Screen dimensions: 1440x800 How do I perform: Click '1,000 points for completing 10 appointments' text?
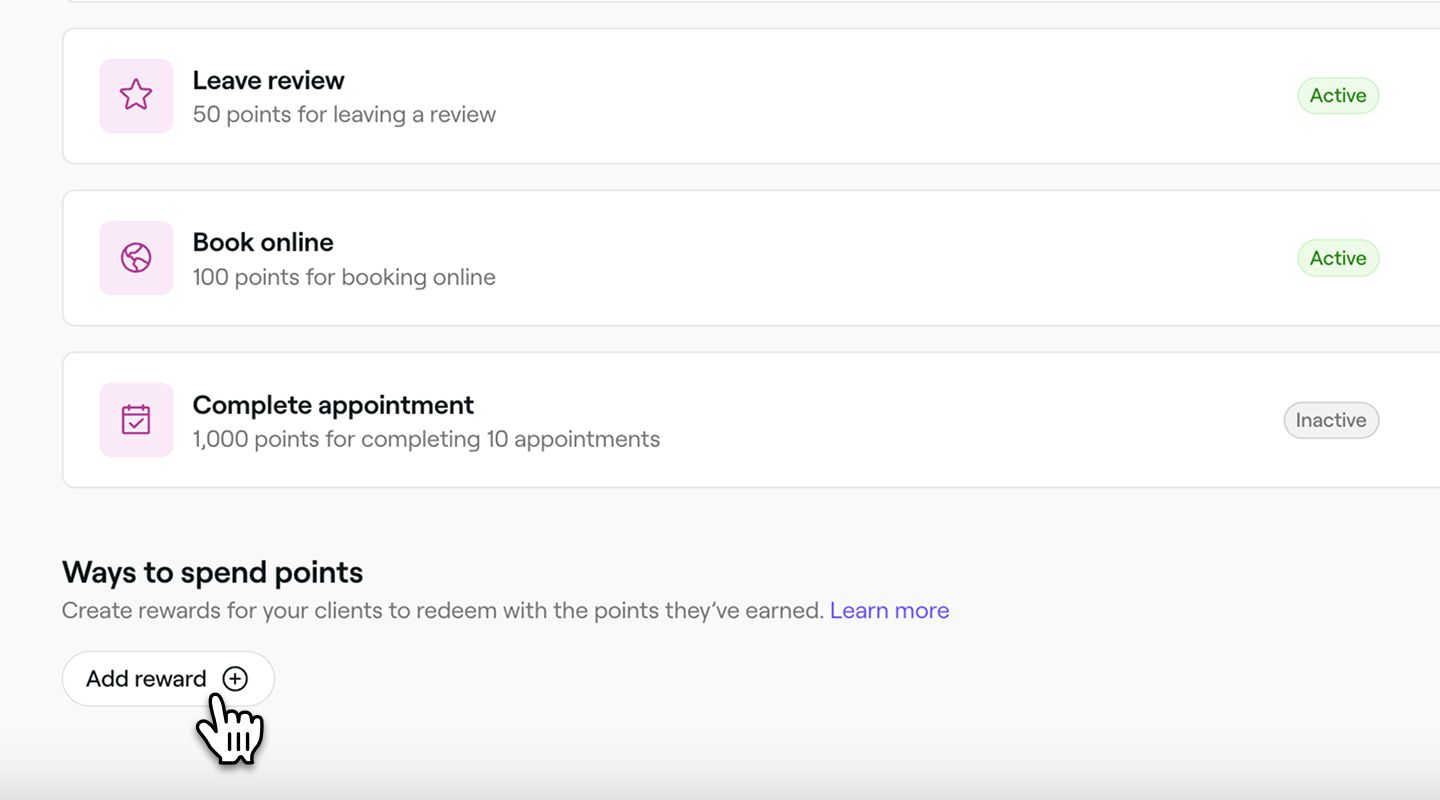[x=426, y=439]
